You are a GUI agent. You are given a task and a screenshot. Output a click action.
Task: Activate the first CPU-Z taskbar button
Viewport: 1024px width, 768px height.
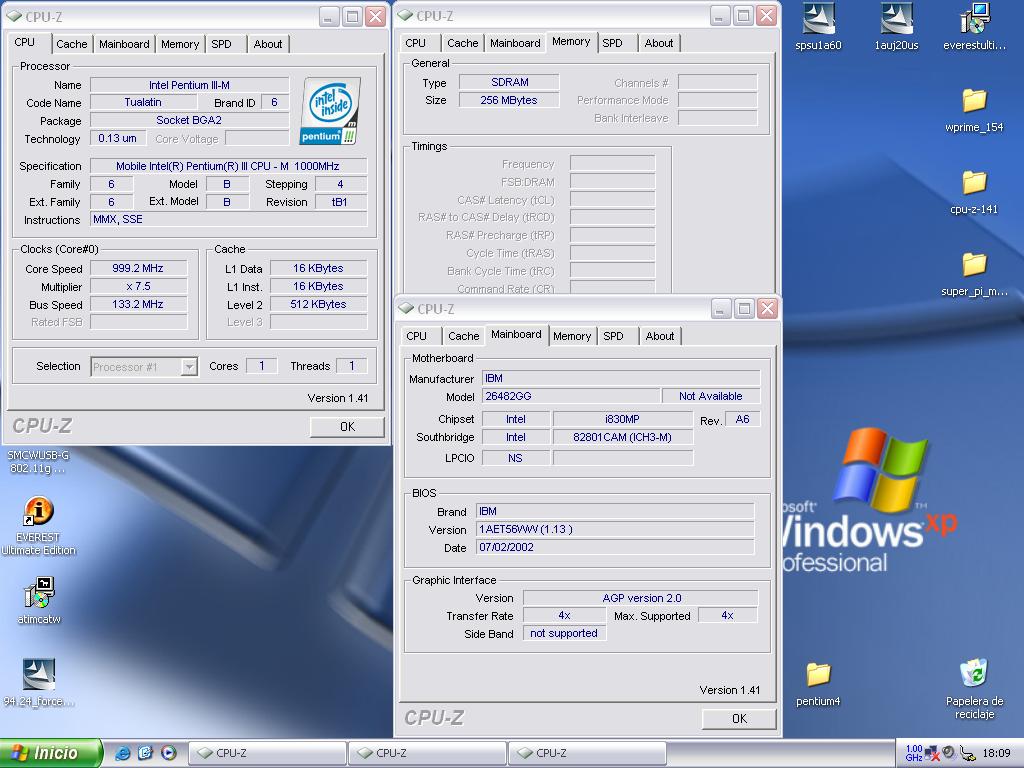(x=267, y=753)
